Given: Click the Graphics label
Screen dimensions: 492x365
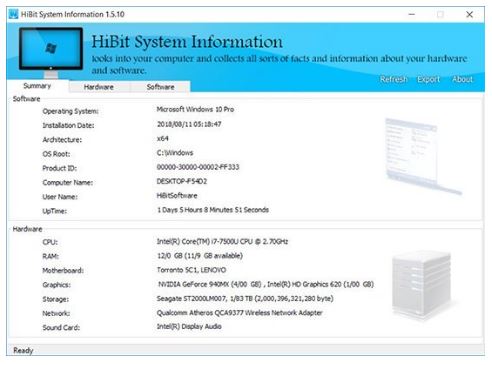Looking at the screenshot, I should pyautogui.click(x=57, y=285).
